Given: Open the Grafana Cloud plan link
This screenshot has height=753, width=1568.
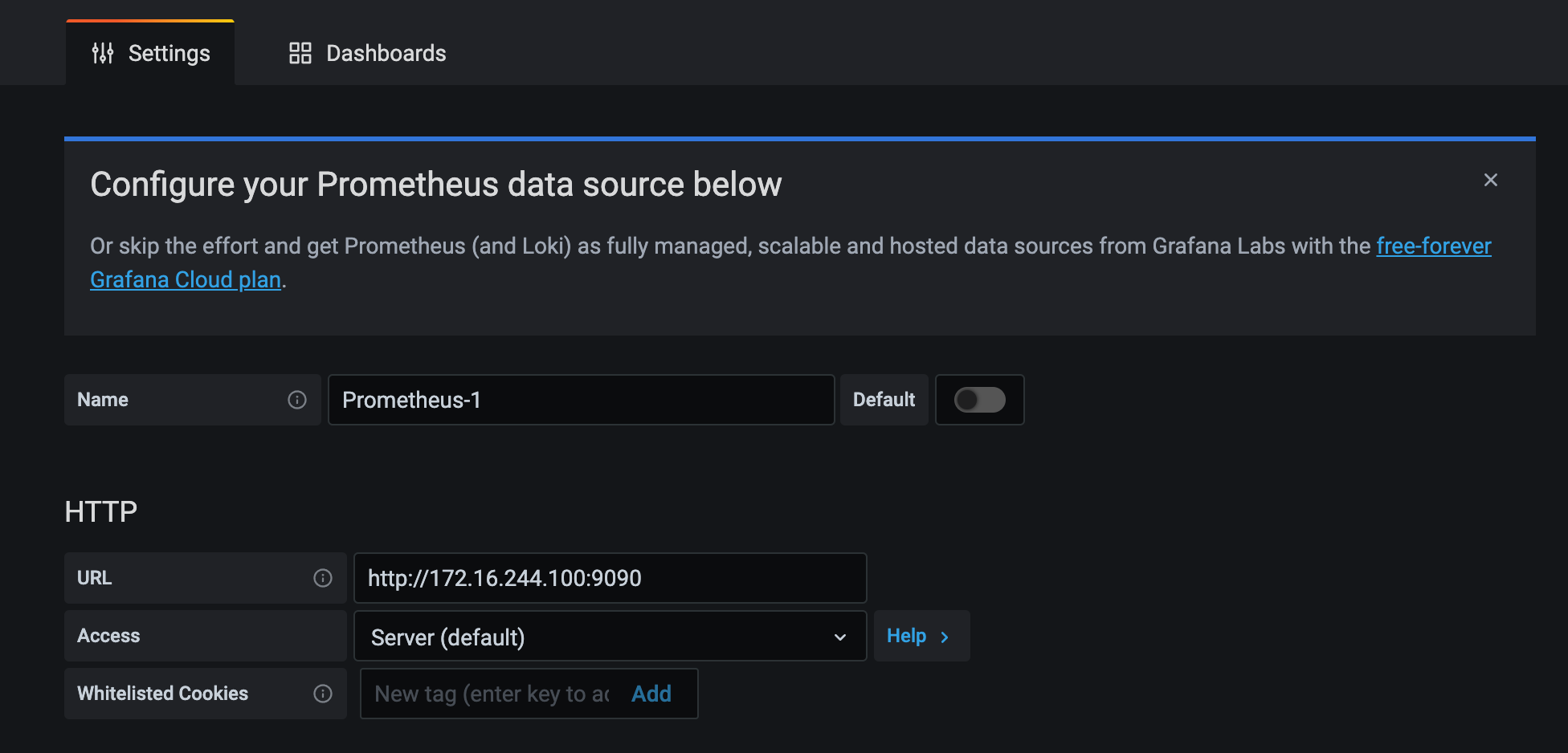Looking at the screenshot, I should click(186, 279).
